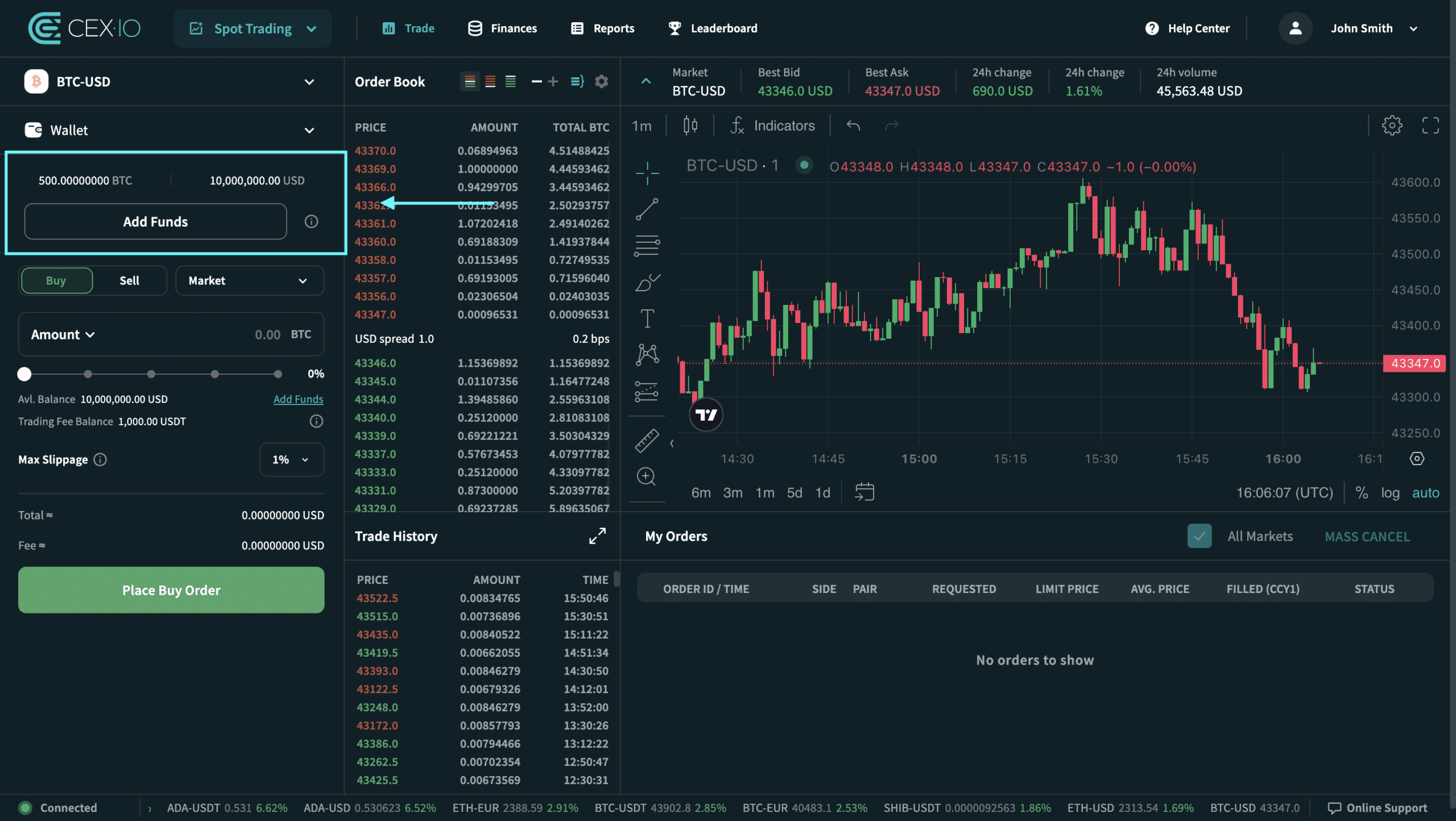
Task: Click the amount slider handle at 0%
Action: click(24, 374)
